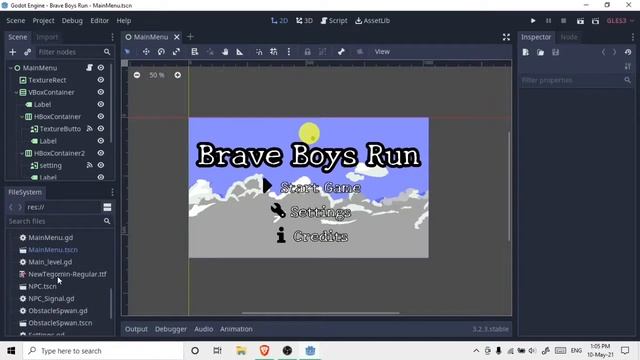The height and width of the screenshot is (360, 640).
Task: Lock selected object with lock icon
Action: tap(307, 52)
